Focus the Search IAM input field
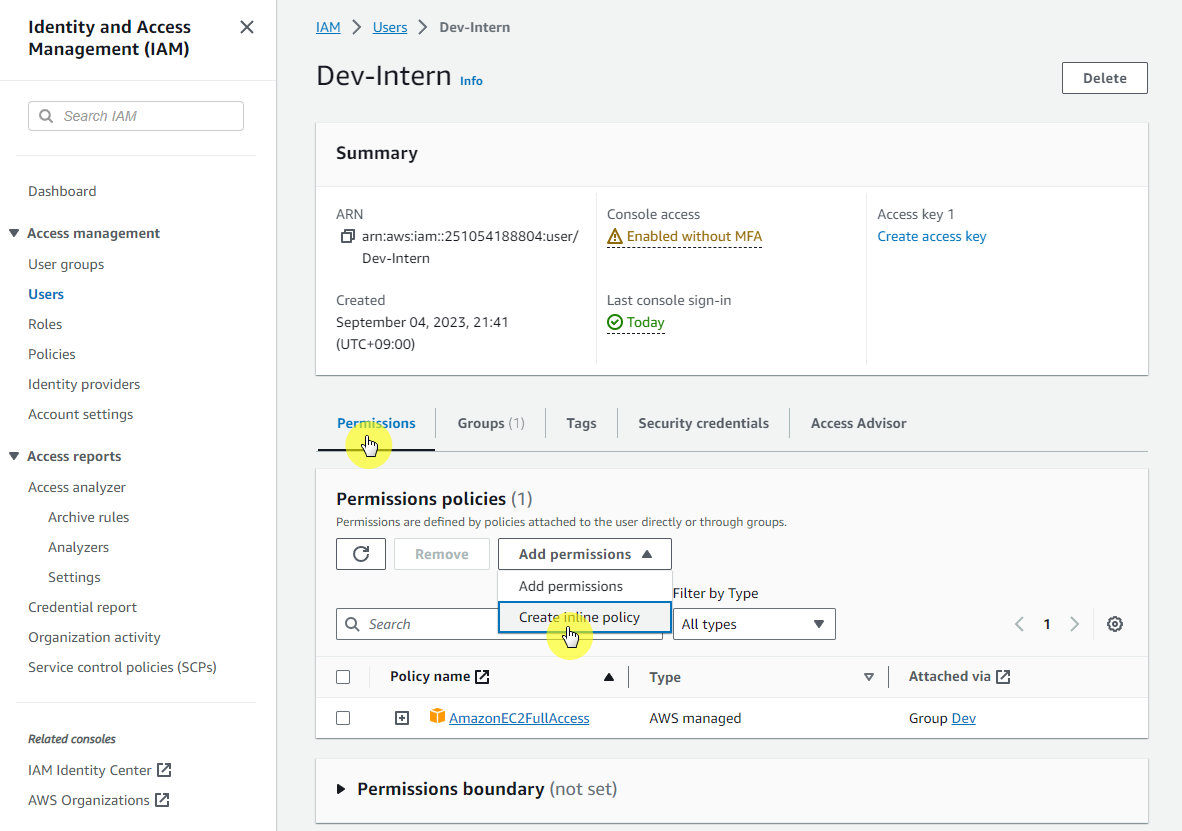Screen dimensions: 1182x831 pyautogui.click(x=136, y=116)
